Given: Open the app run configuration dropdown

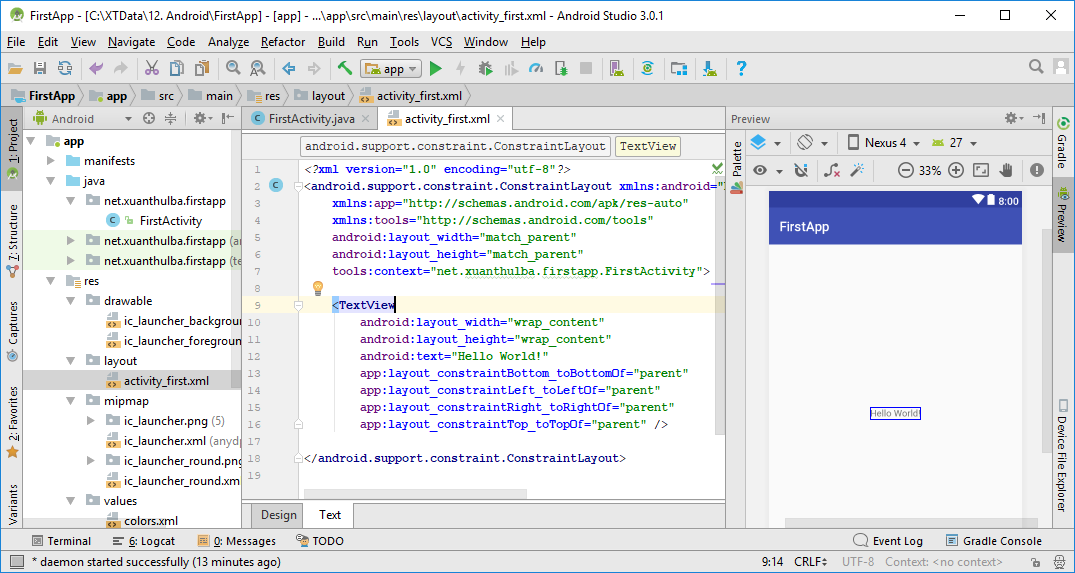Looking at the screenshot, I should [391, 69].
